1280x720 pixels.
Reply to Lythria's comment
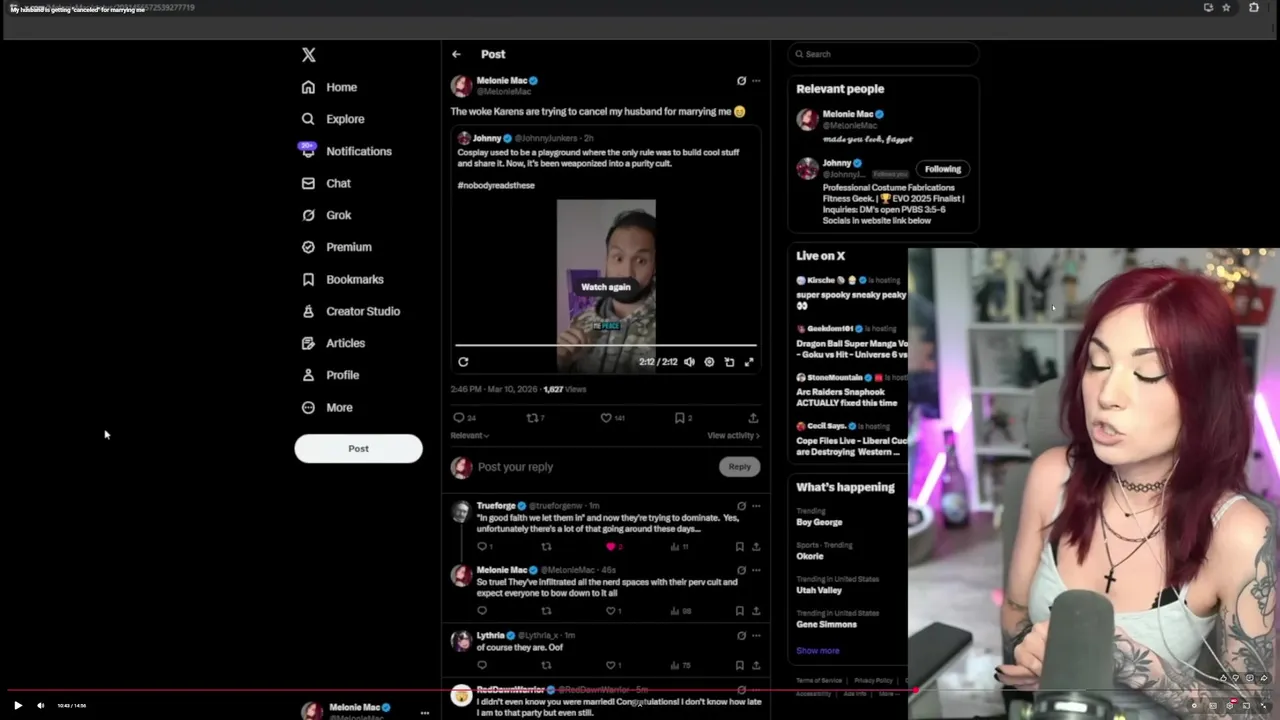pyautogui.click(x=482, y=665)
